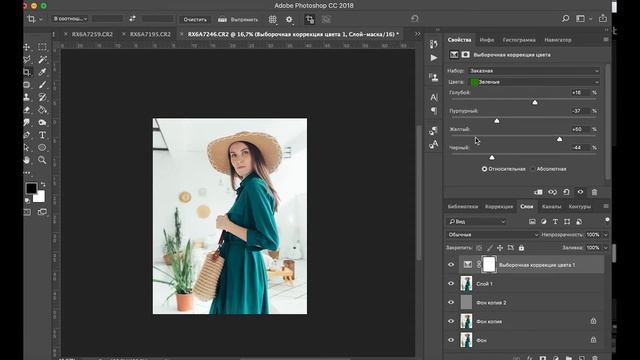This screenshot has height=360, width=640.
Task: Click the Голубой slider handle
Action: click(x=535, y=102)
